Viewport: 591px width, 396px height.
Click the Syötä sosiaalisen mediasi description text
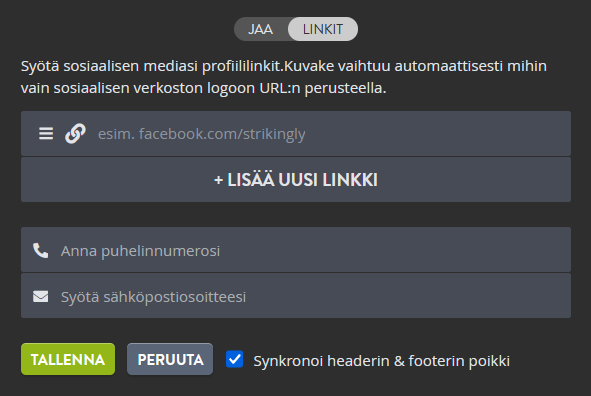(283, 77)
